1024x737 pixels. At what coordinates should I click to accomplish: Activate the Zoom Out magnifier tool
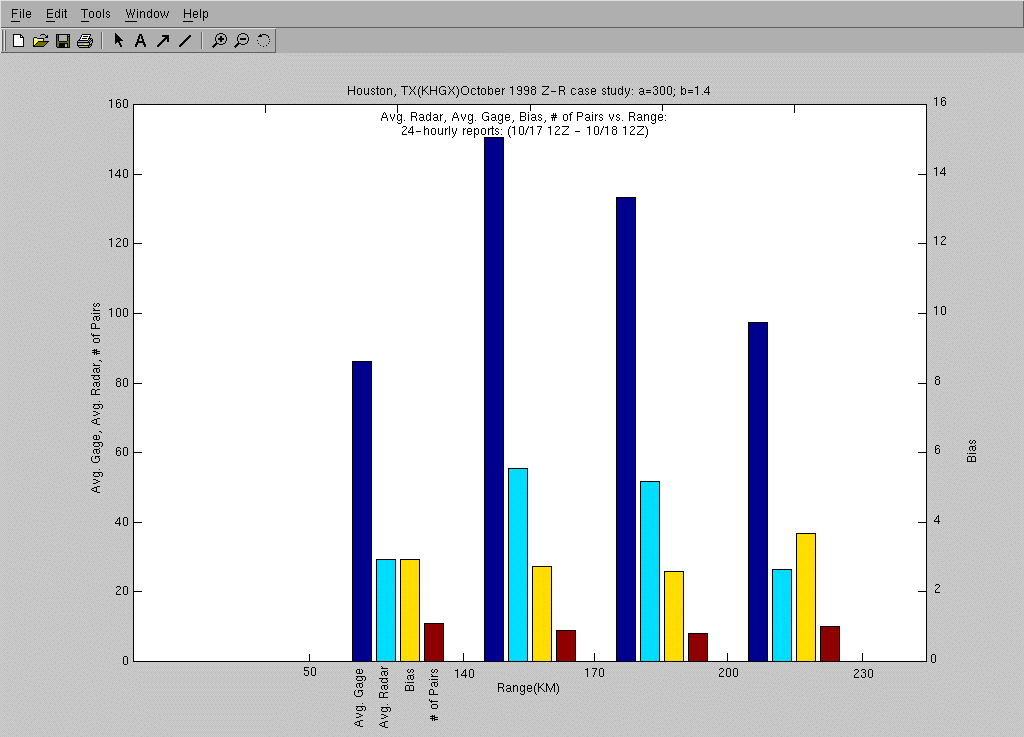tap(242, 40)
